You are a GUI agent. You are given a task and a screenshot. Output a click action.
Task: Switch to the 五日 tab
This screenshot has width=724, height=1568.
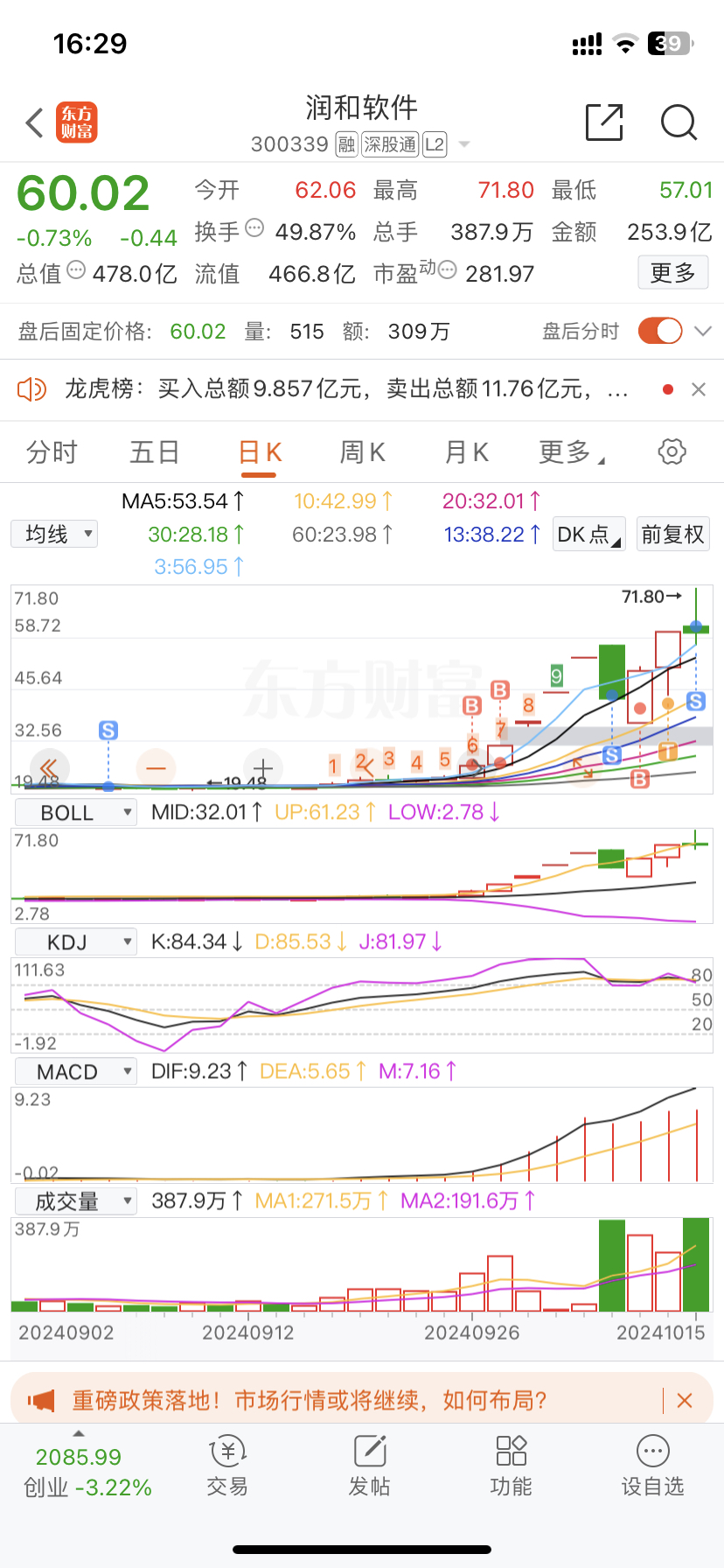tap(155, 452)
